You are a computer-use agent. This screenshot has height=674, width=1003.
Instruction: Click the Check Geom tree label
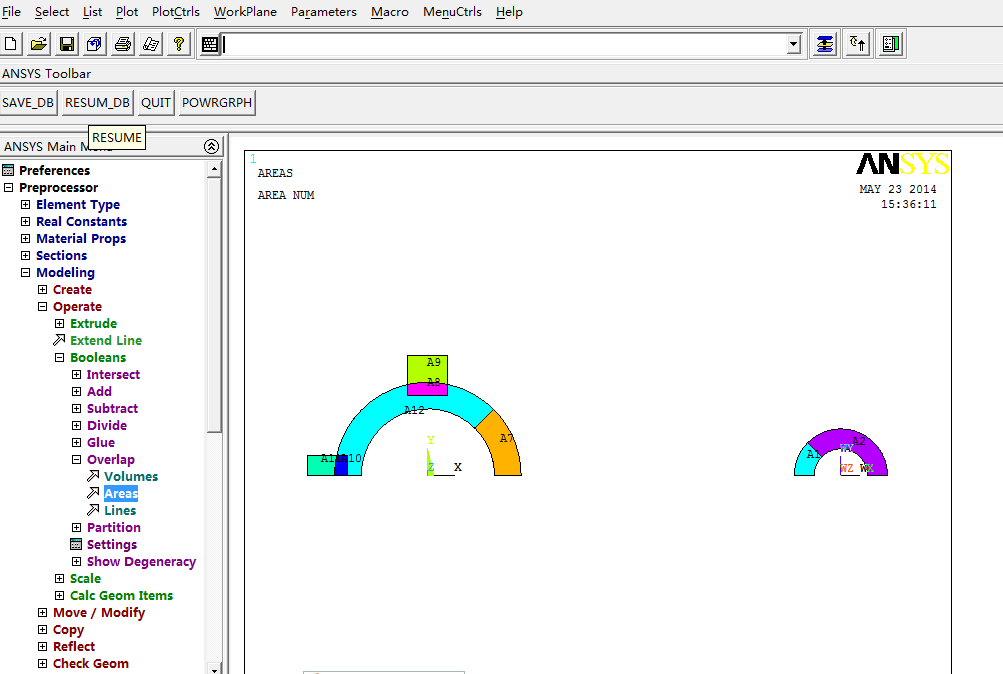click(x=91, y=664)
